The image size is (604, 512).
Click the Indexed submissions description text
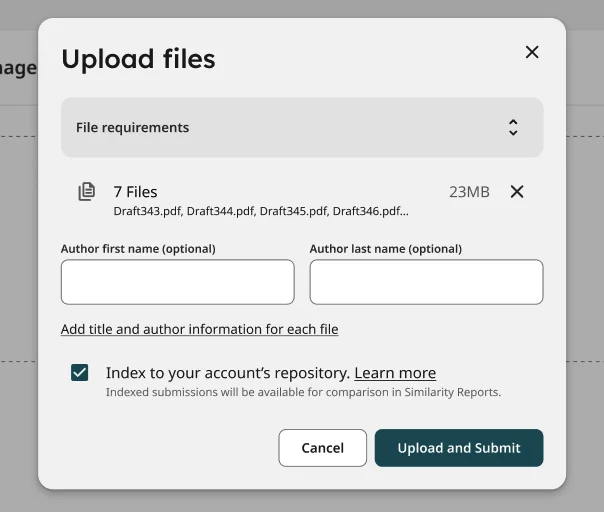pyautogui.click(x=304, y=392)
